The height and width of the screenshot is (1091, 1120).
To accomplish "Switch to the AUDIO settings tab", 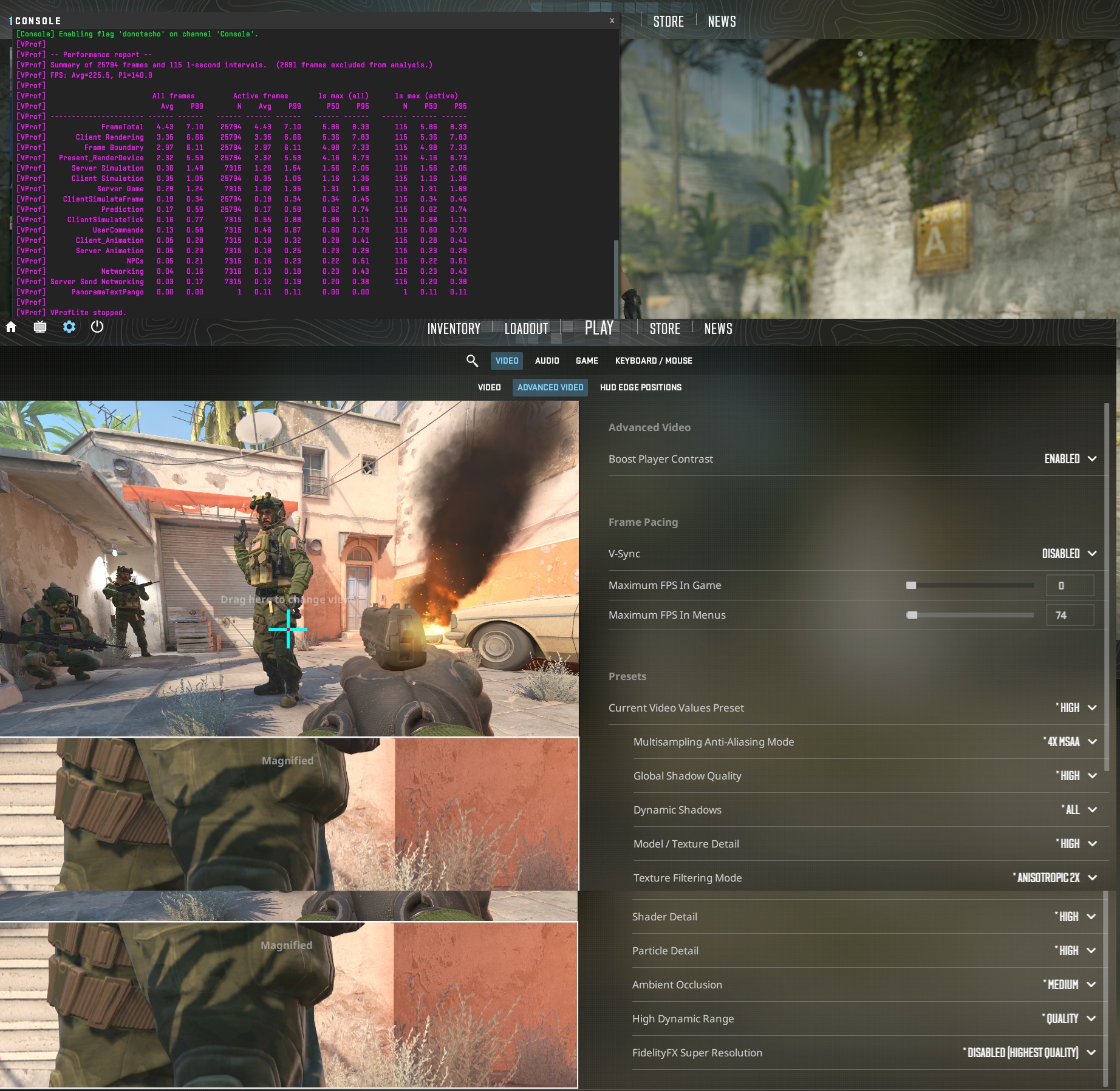I will pos(547,361).
